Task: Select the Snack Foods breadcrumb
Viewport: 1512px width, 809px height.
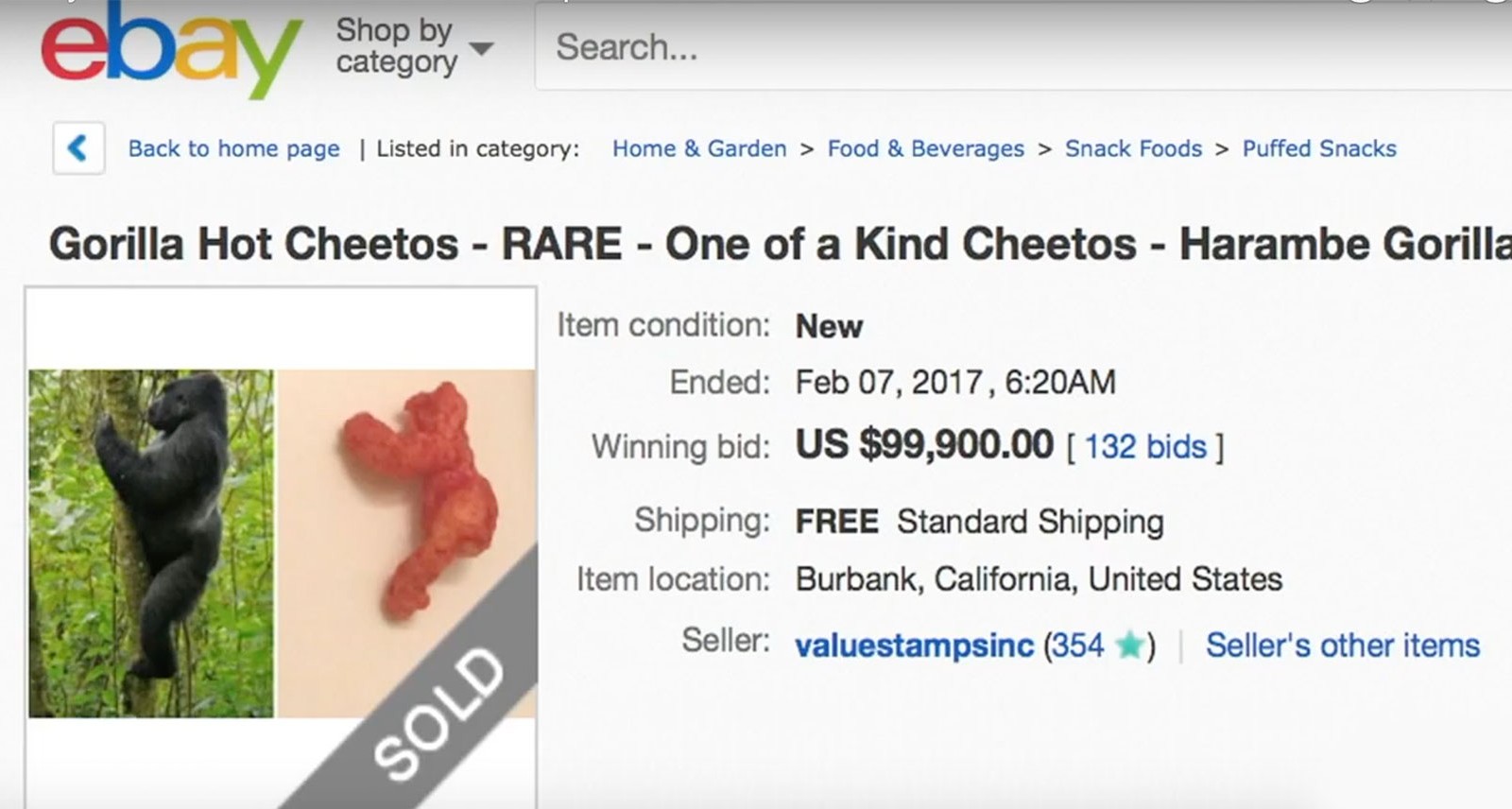Action: click(1133, 148)
